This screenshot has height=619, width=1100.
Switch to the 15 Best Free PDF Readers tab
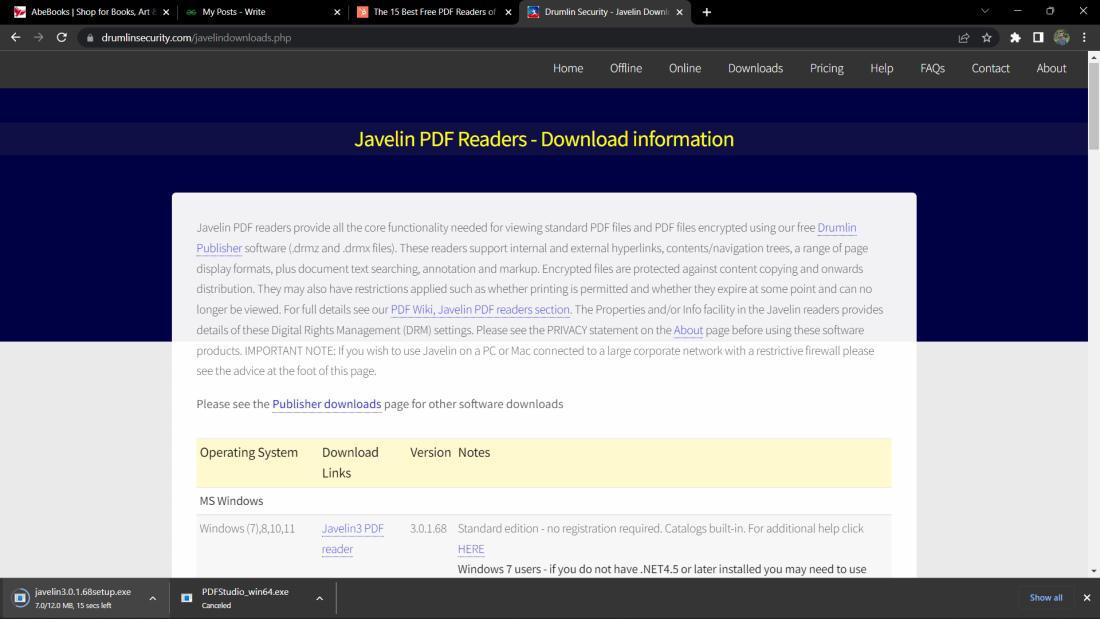point(434,12)
